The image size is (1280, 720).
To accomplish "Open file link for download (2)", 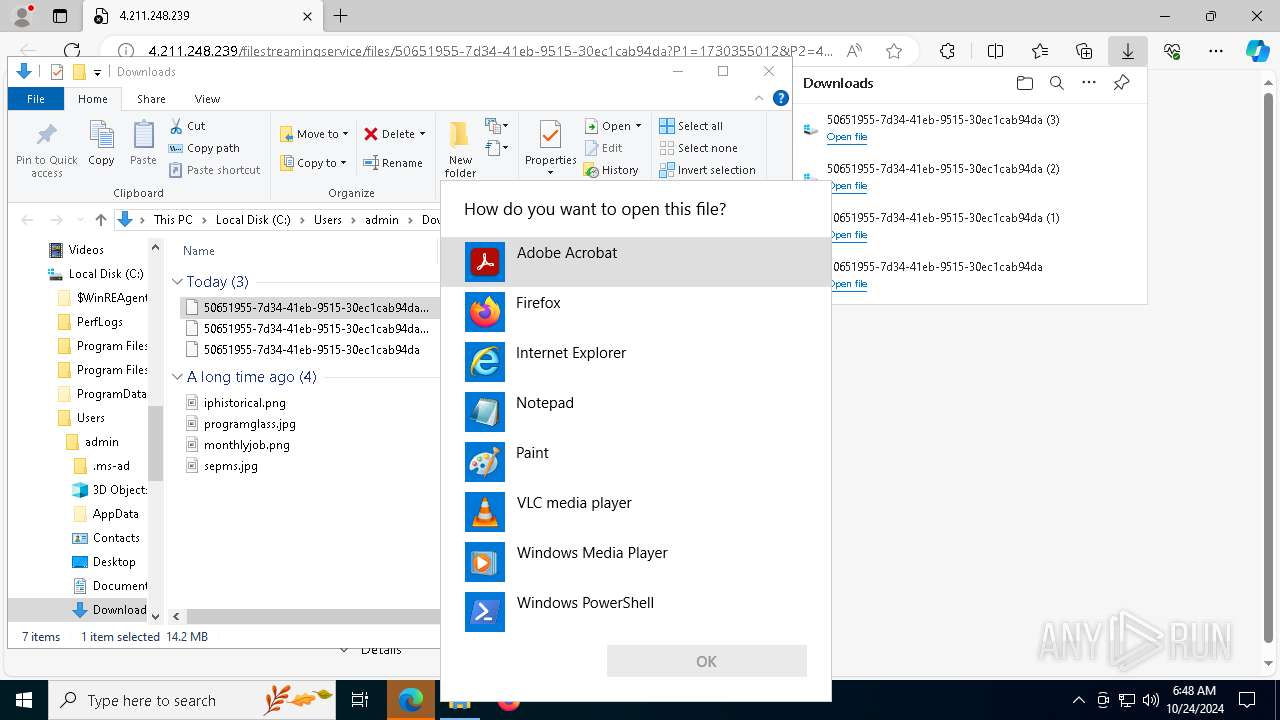I will pyautogui.click(x=847, y=186).
